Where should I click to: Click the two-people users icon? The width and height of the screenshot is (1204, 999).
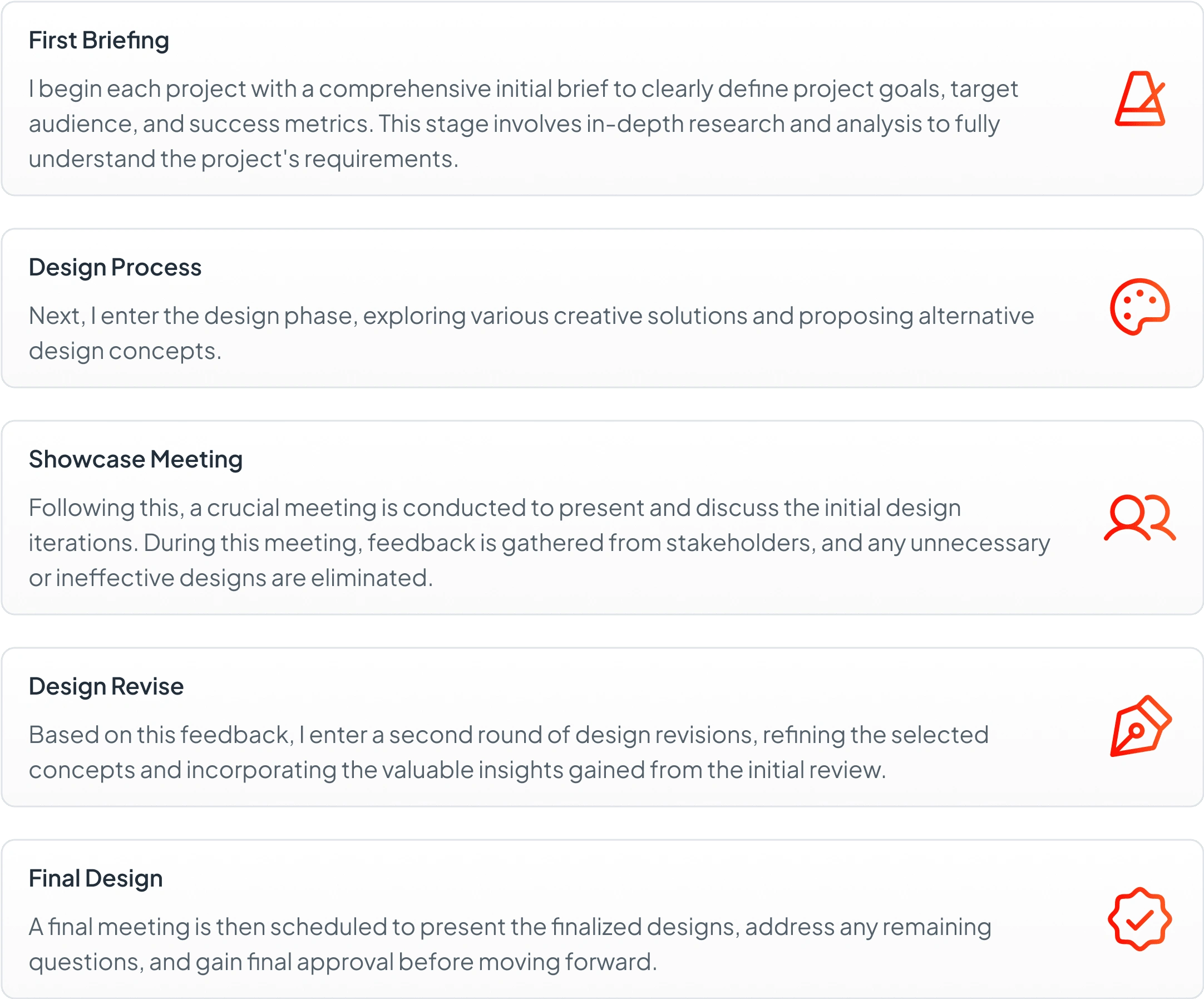coord(1140,518)
